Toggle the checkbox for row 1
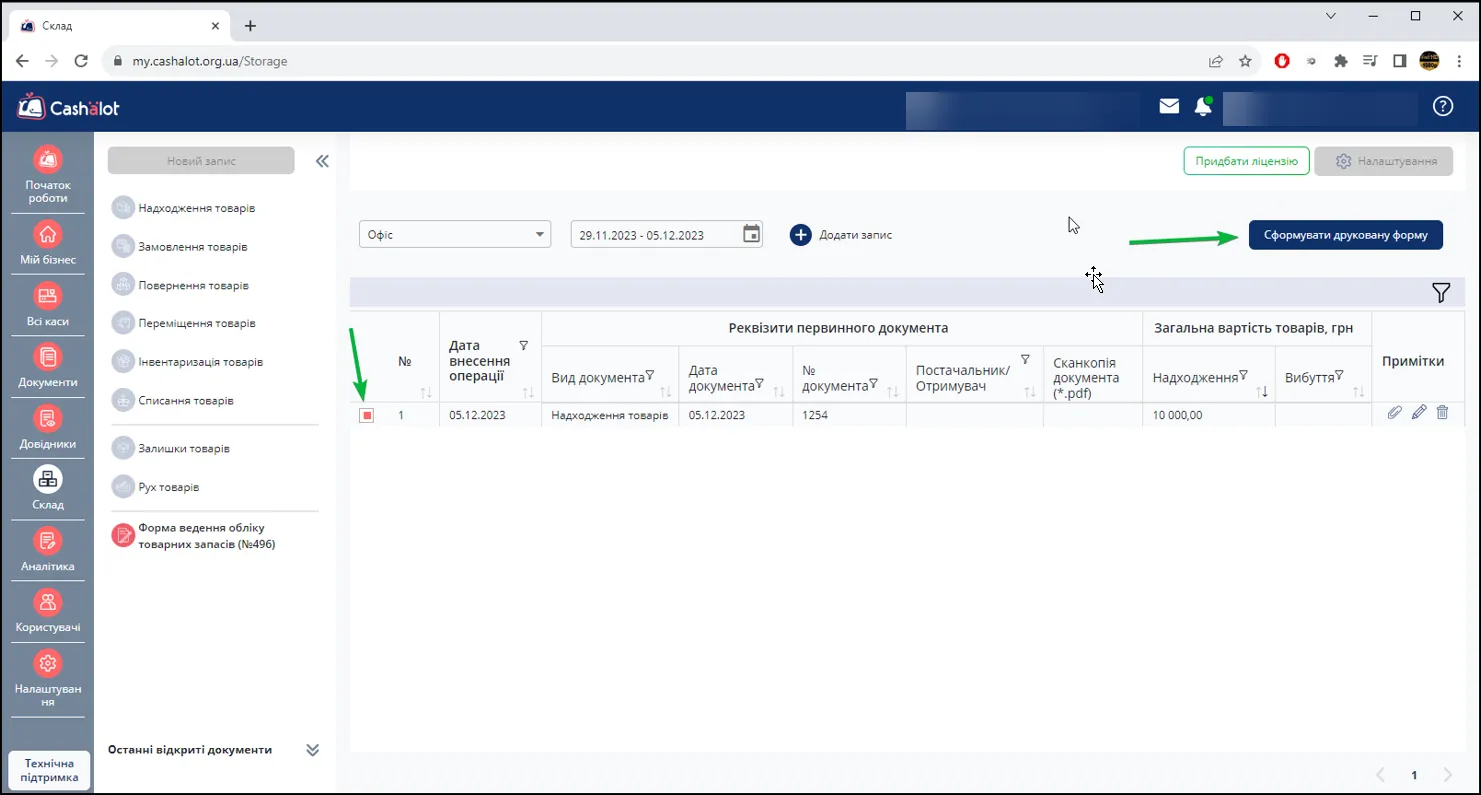This screenshot has height=795, width=1481. pos(367,415)
